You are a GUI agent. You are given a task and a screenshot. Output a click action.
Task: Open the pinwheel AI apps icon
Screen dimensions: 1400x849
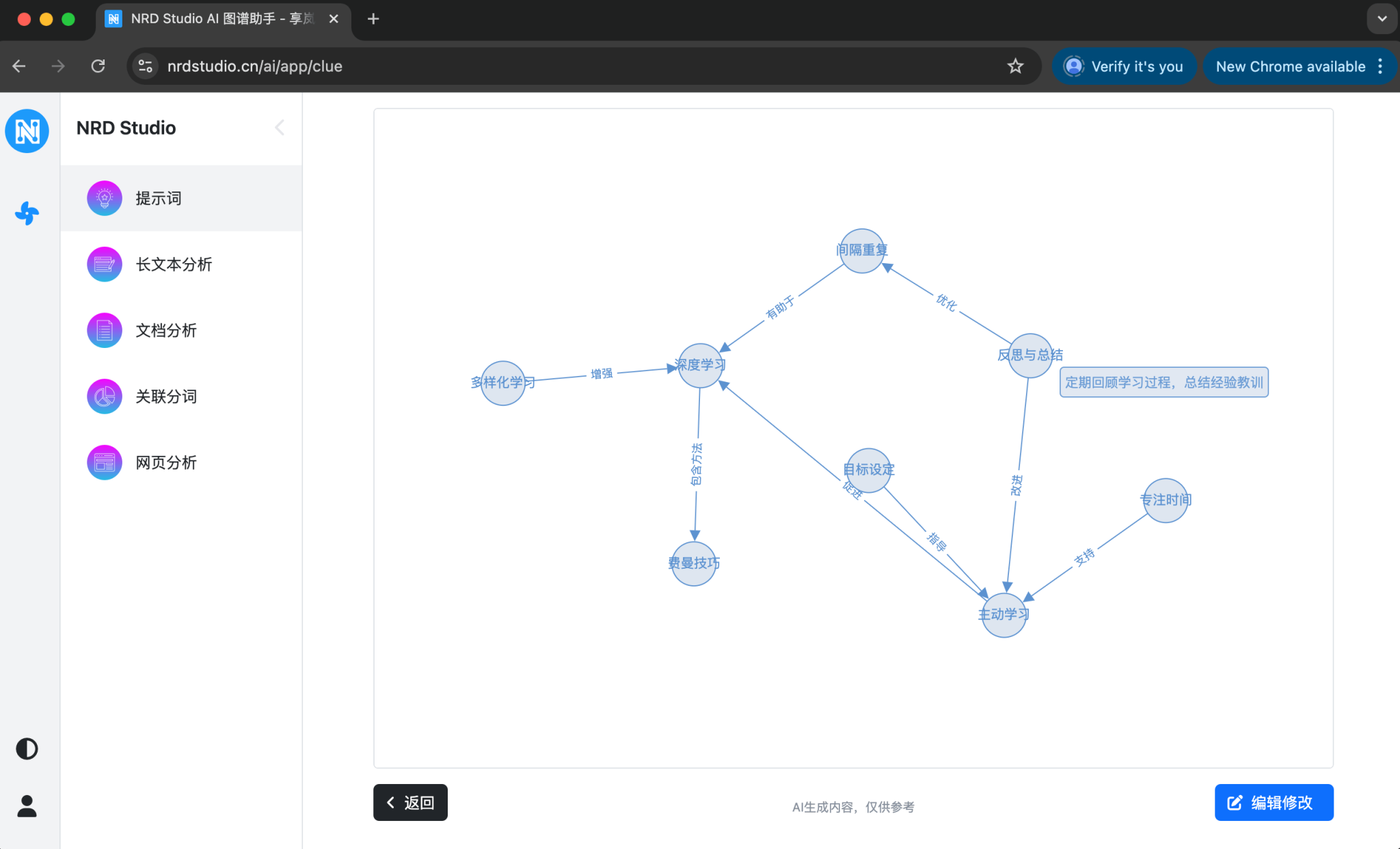[x=27, y=213]
